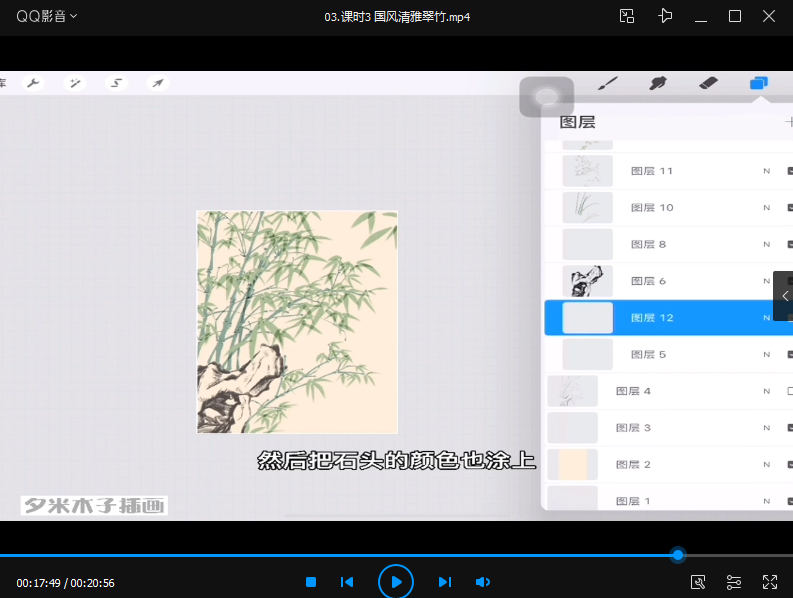Click the blue layers panel icon
The height and width of the screenshot is (598, 793).
(x=759, y=83)
